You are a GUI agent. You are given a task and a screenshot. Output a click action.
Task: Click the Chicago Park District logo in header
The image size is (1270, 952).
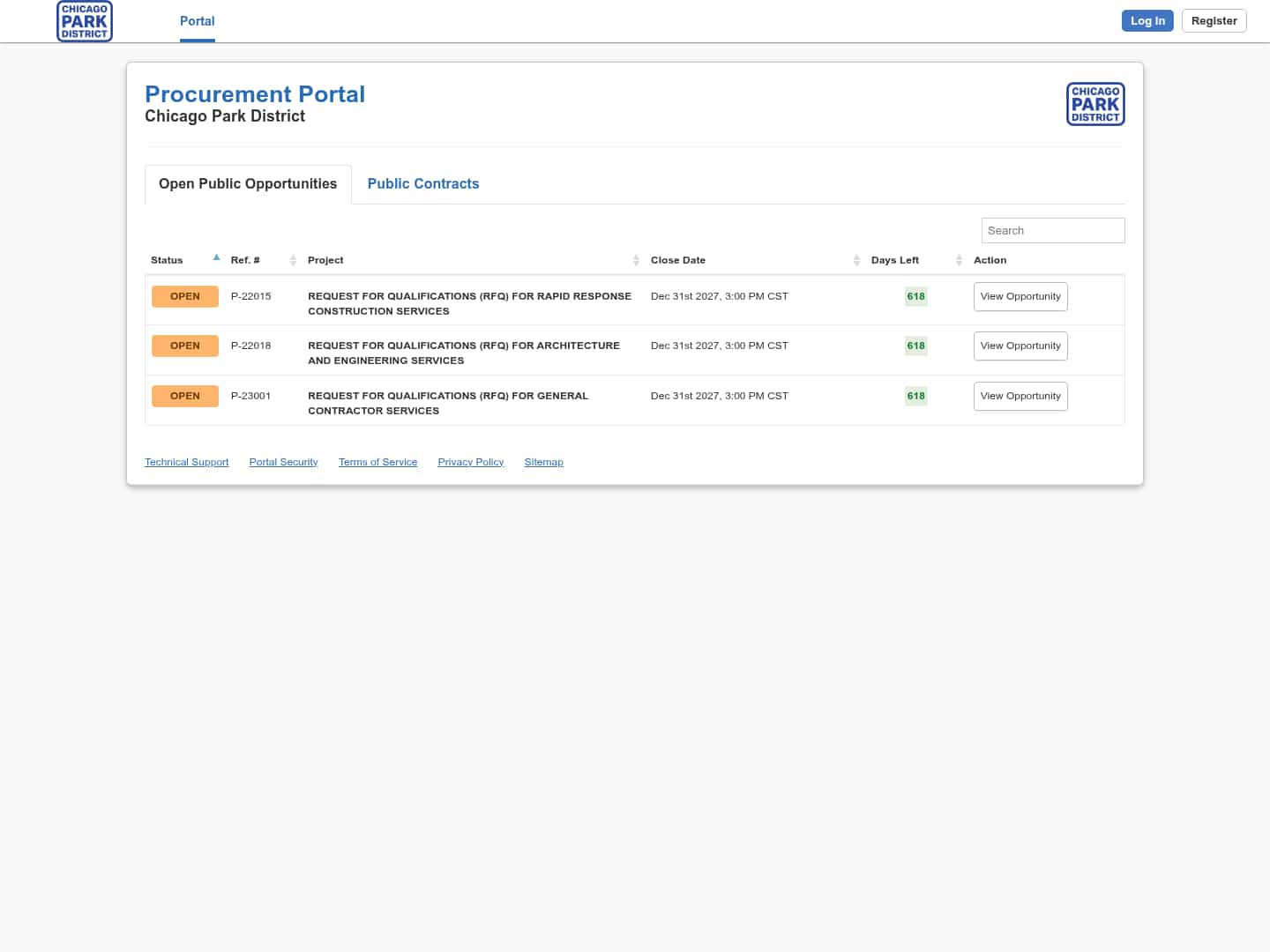[x=85, y=21]
